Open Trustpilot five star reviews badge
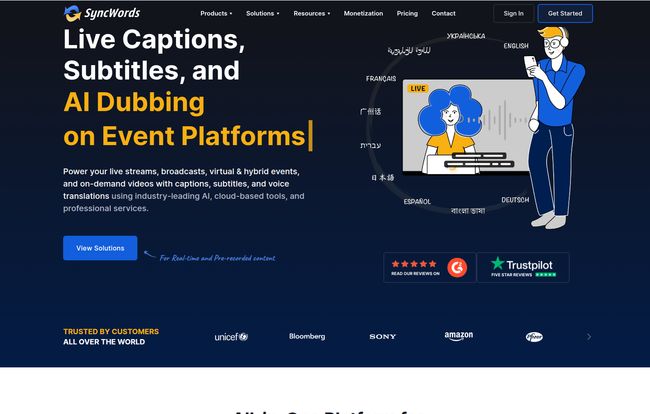Screen dimensions: 650x414 click(x=523, y=268)
